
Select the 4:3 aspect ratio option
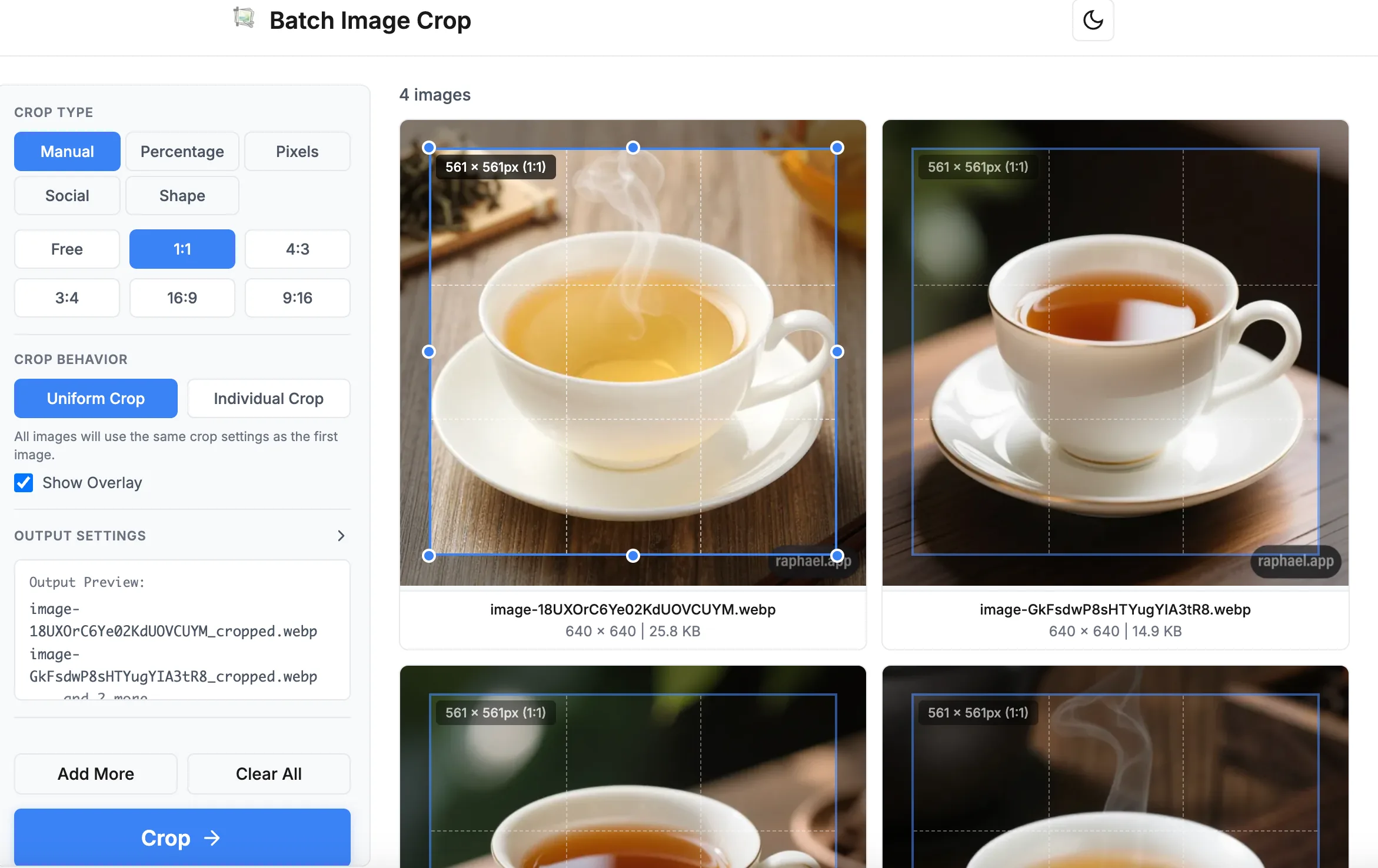(297, 249)
